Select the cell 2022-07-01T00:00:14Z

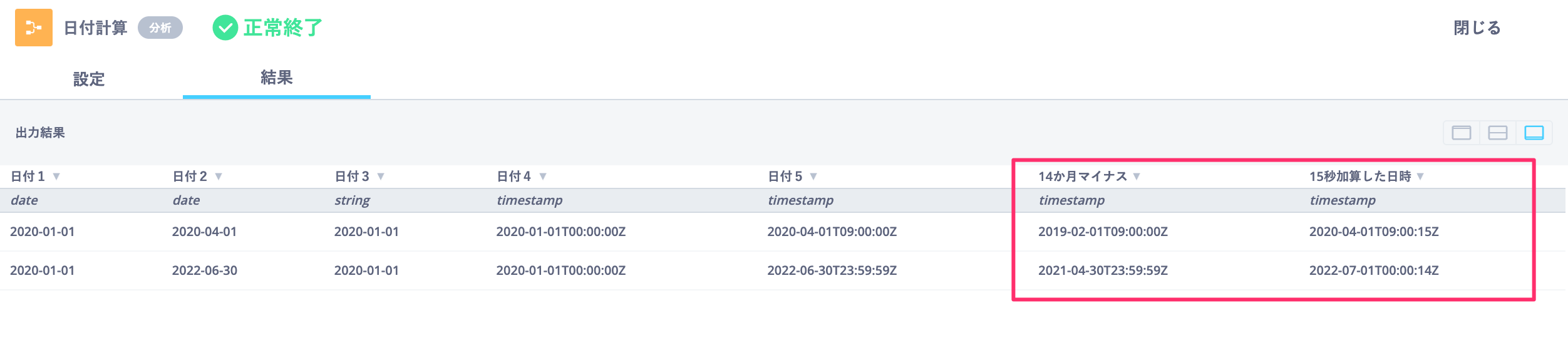point(1374,270)
